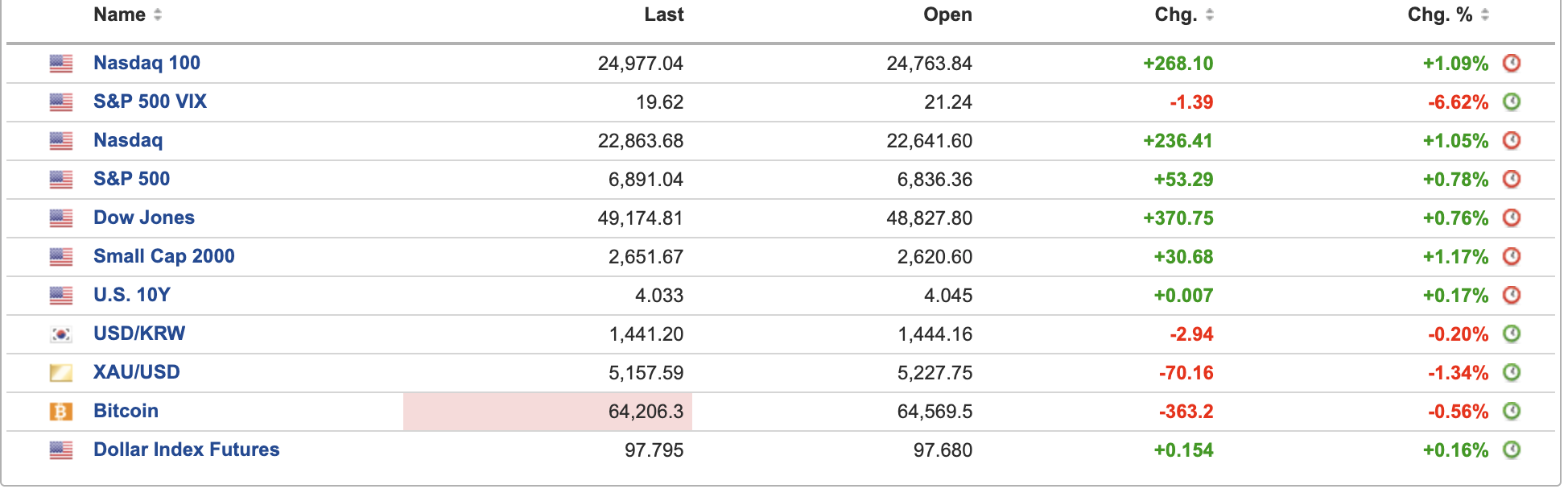Click the green clock icon in Bitcoin row
The height and width of the screenshot is (493, 1568).
[x=1512, y=411]
